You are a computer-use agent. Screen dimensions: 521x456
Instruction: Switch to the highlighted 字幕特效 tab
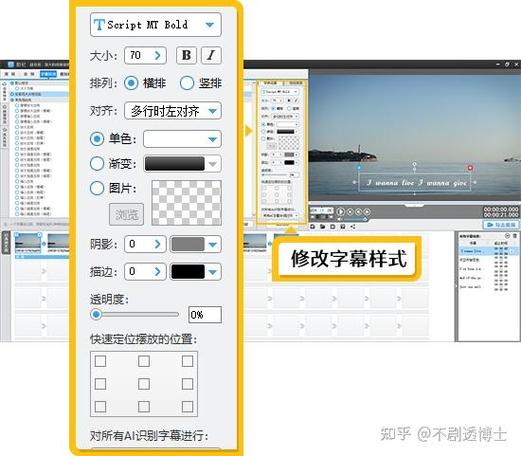tap(48, 74)
